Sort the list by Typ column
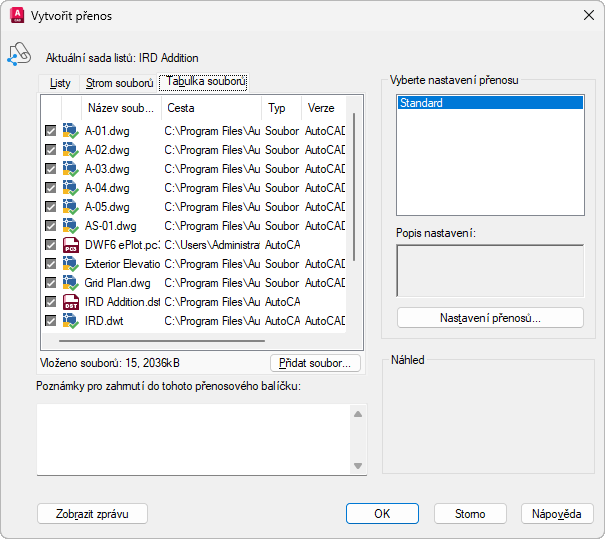 click(x=277, y=108)
